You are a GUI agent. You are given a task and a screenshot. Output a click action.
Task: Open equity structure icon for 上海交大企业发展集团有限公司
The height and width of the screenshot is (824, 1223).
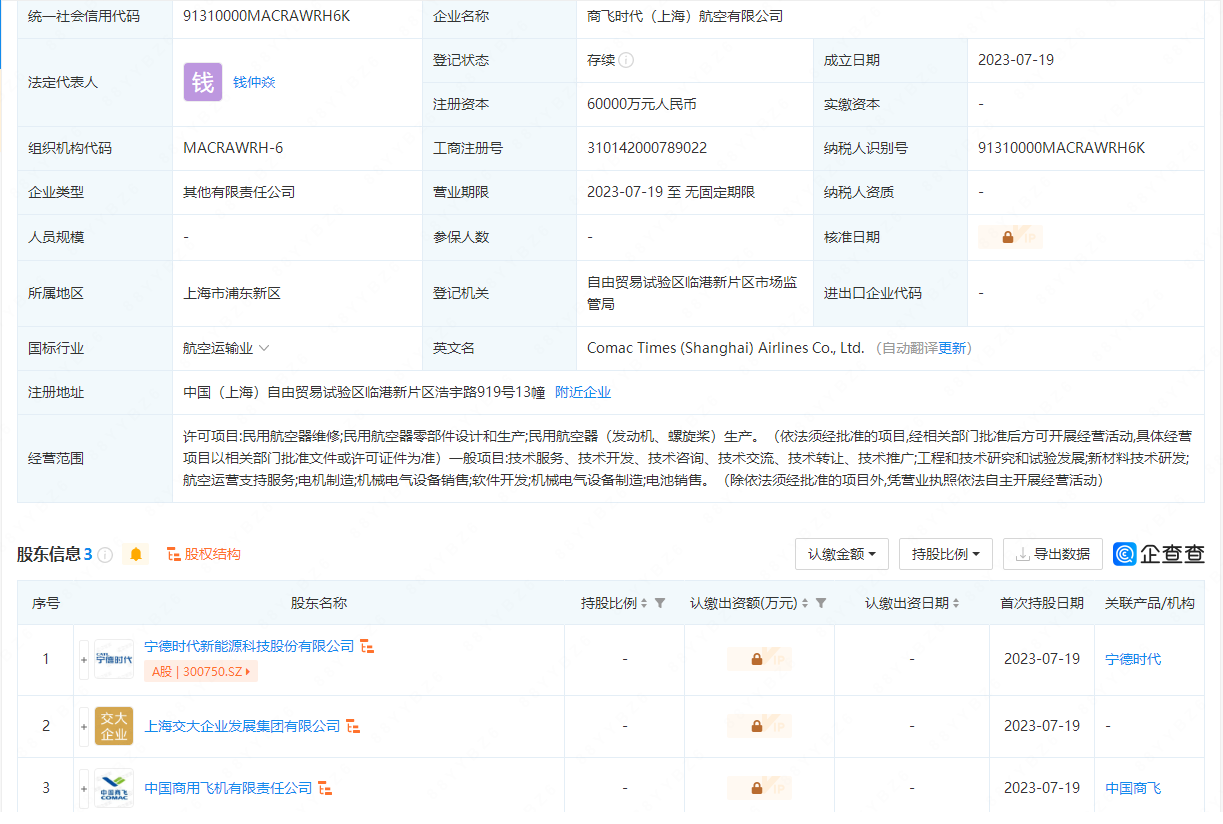[353, 726]
